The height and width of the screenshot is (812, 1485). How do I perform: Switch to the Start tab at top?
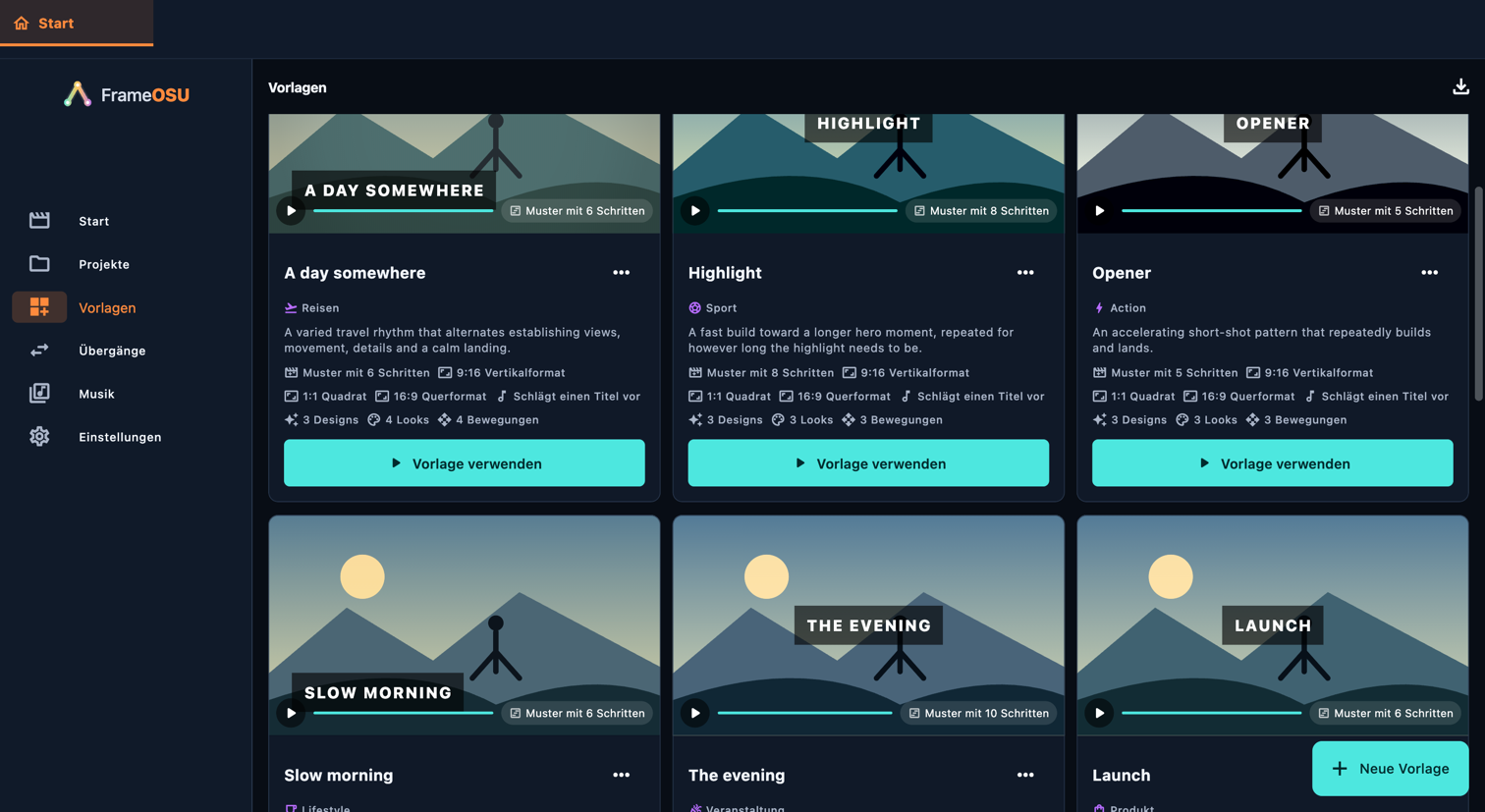point(76,23)
